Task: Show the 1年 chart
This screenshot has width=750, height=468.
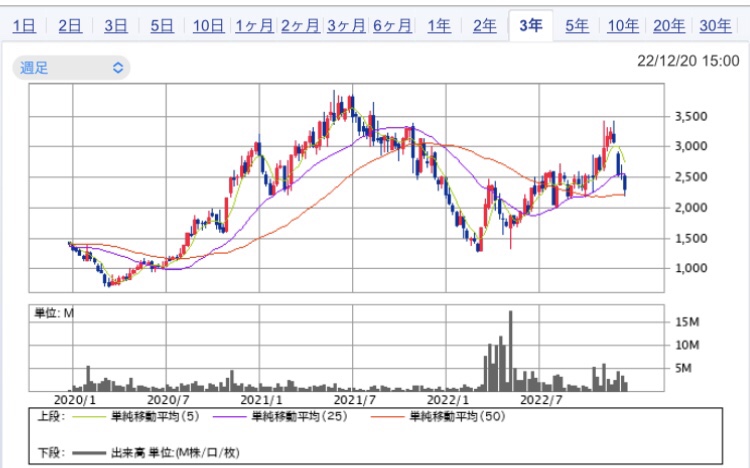Action: tap(439, 25)
